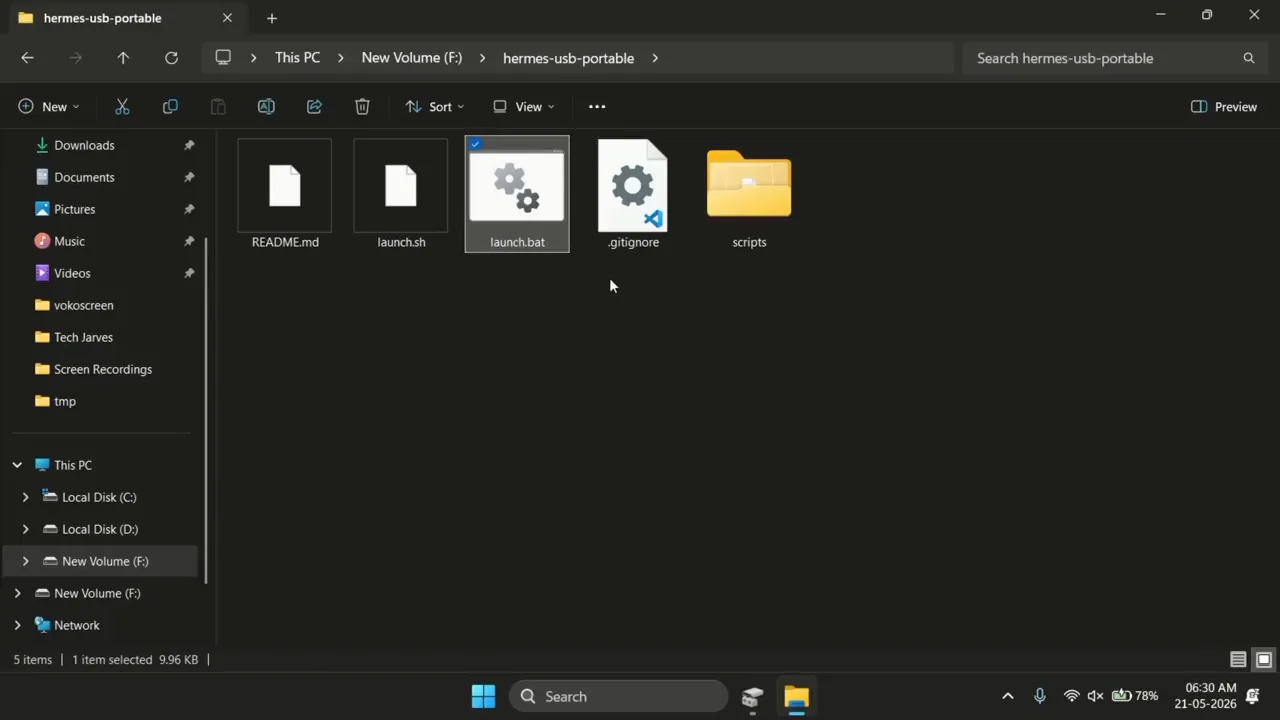Open the View dropdown menu

523,107
